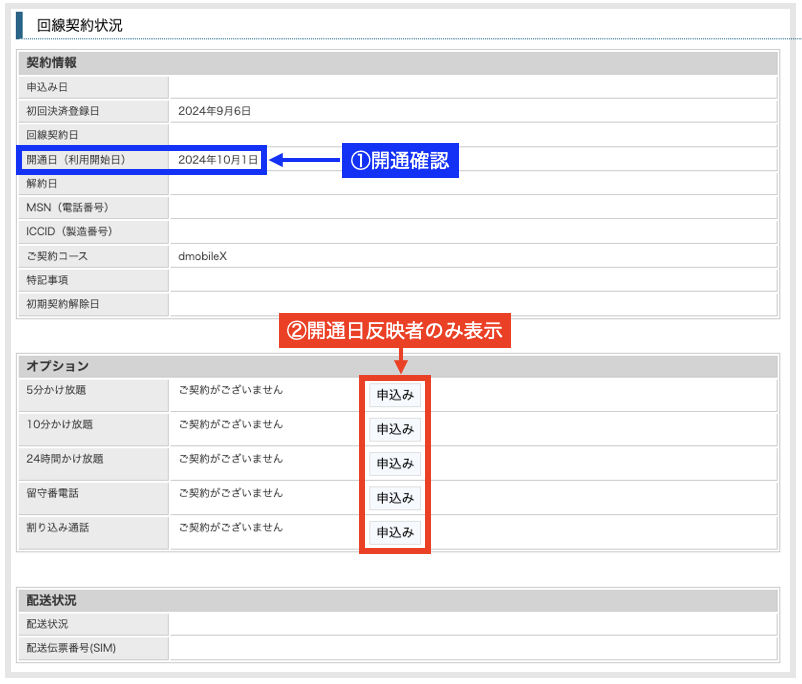Click the 回線契約状況 page heading
The image size is (802, 684).
click(x=80, y=25)
